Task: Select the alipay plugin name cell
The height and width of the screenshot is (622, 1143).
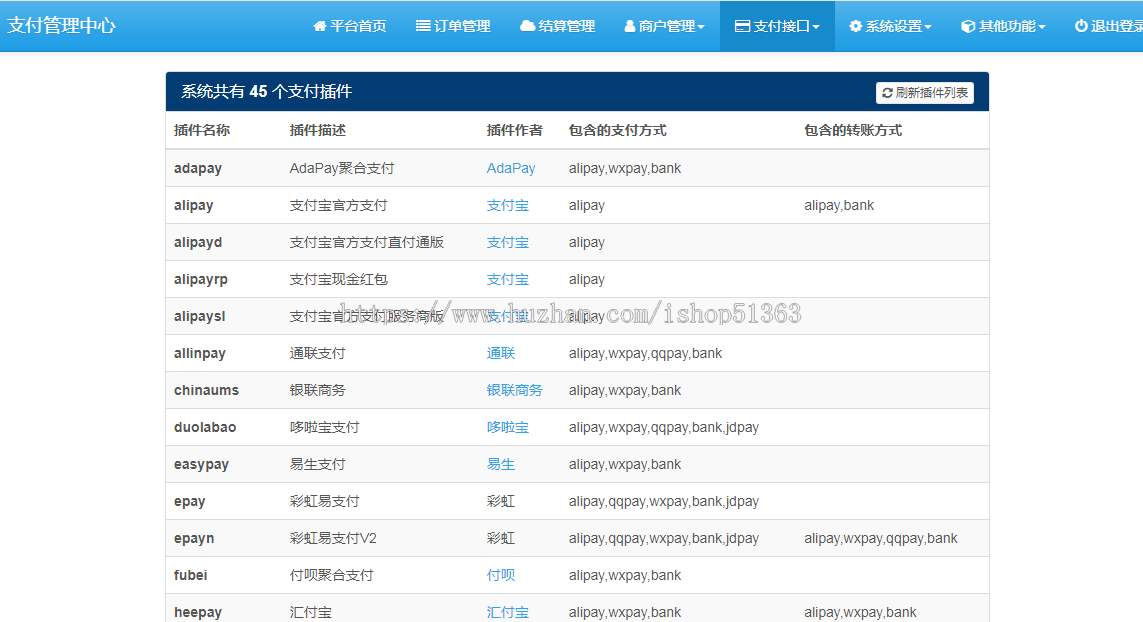Action: tap(193, 206)
